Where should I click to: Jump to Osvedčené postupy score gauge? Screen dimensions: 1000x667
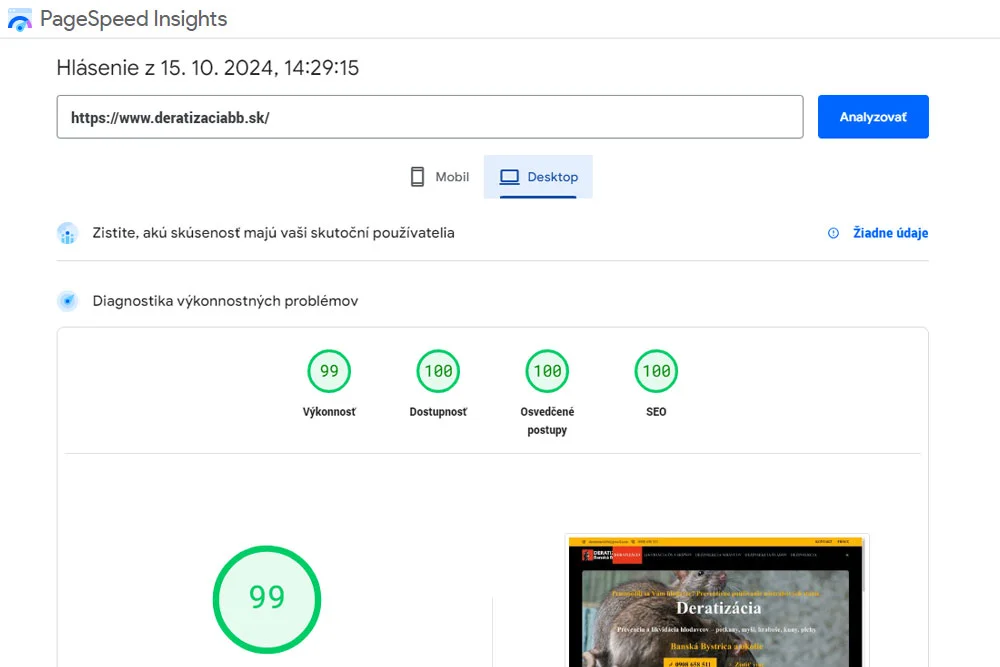click(547, 371)
